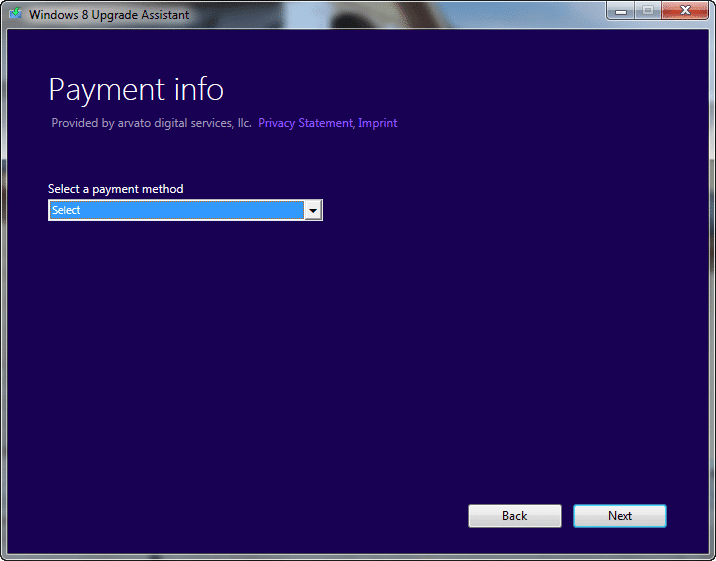Screen dimensions: 716x561
Task: Click the Select payment method combo box
Action: point(185,210)
